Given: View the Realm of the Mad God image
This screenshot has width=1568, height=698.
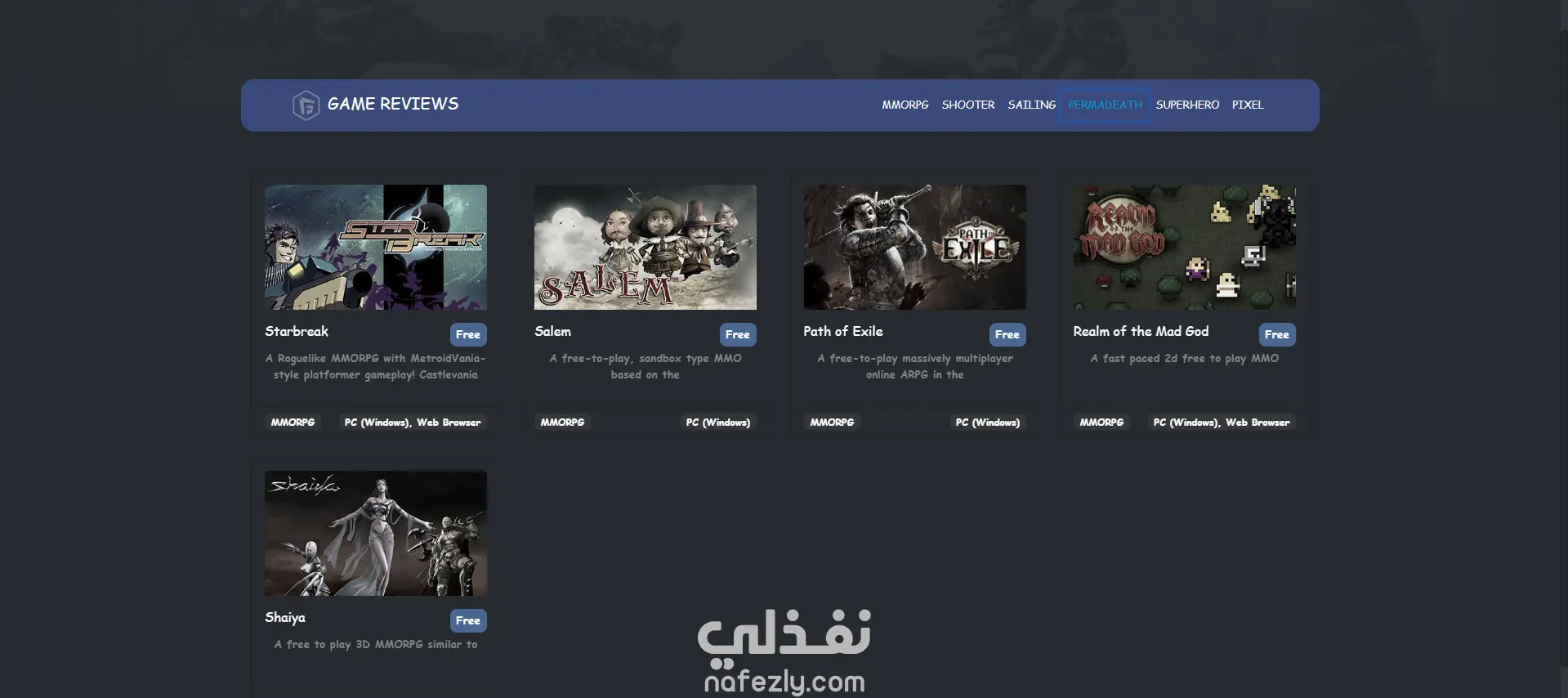Looking at the screenshot, I should (1185, 247).
